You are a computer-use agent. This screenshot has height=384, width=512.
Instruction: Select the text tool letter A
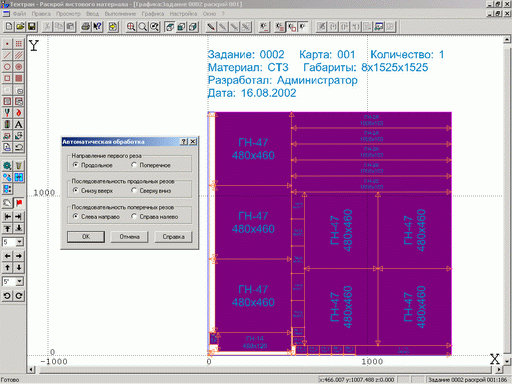[19, 124]
